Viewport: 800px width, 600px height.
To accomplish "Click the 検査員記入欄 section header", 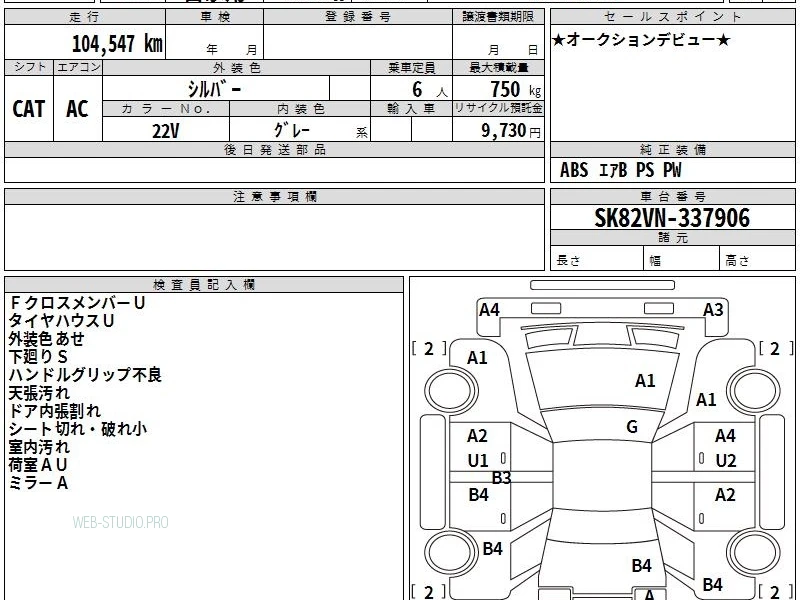I will [x=204, y=285].
